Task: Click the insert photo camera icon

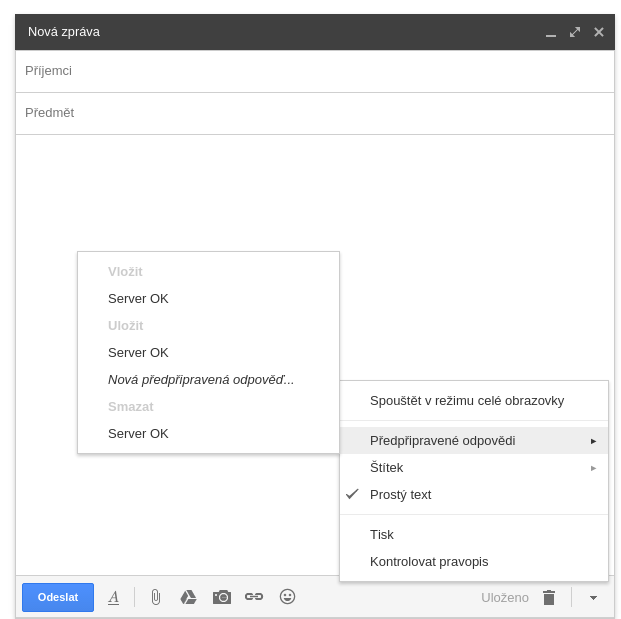Action: point(221,597)
